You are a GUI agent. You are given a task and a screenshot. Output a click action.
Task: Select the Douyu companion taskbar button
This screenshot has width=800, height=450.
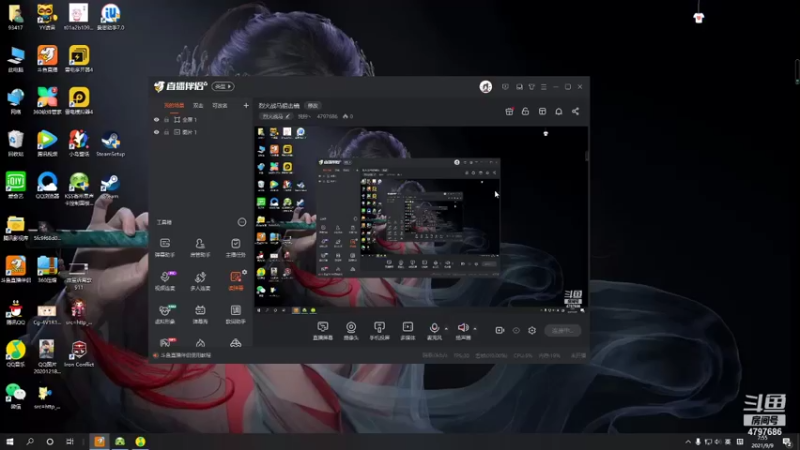point(99,442)
